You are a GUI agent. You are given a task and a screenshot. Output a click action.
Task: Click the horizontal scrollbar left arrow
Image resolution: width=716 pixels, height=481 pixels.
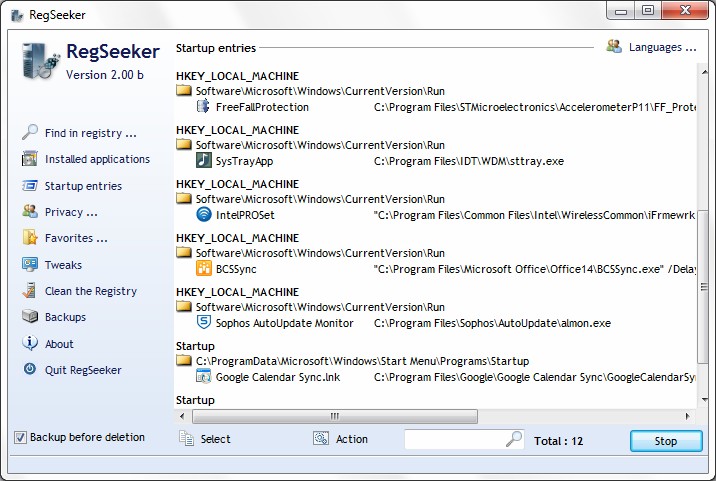click(182, 416)
